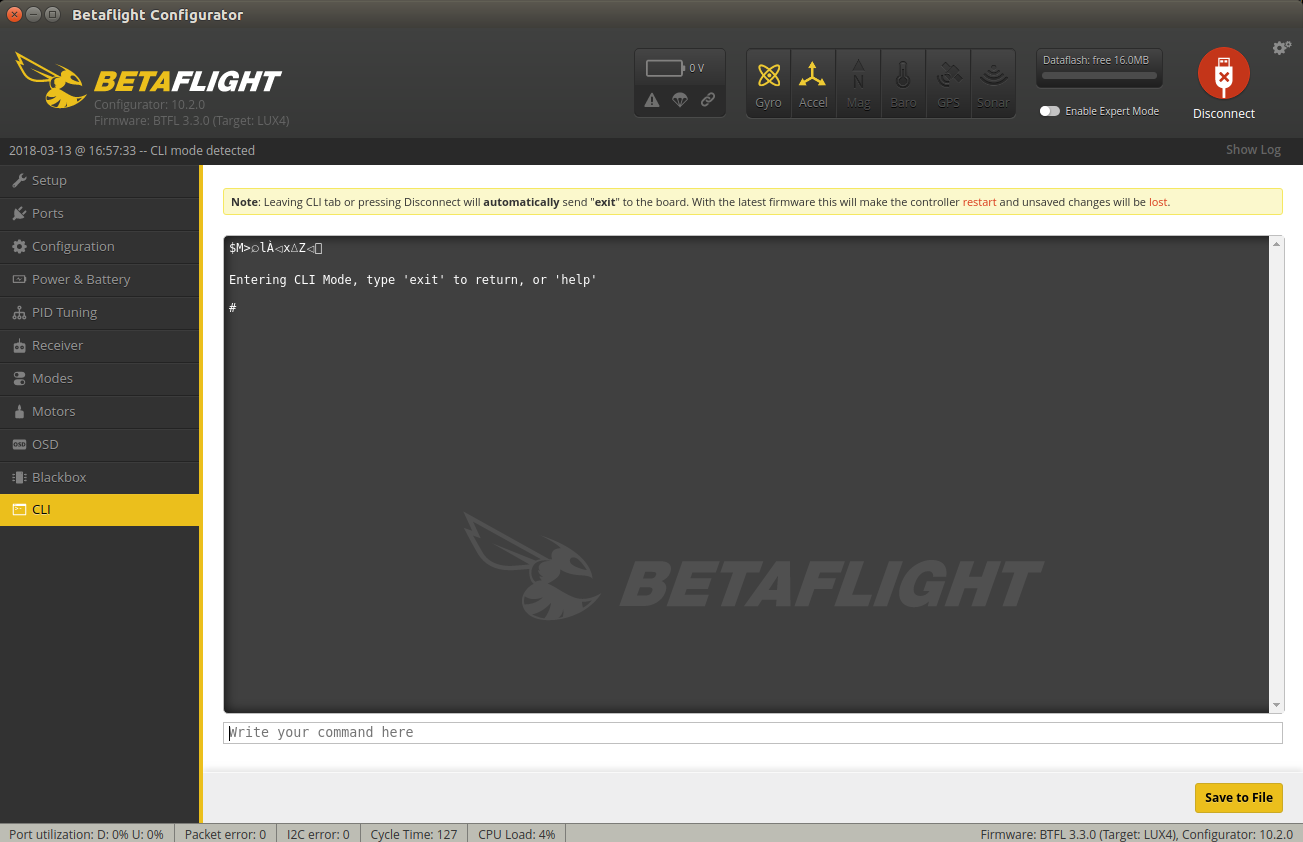Open the PID Tuning tab
The width and height of the screenshot is (1303, 842).
(100, 313)
